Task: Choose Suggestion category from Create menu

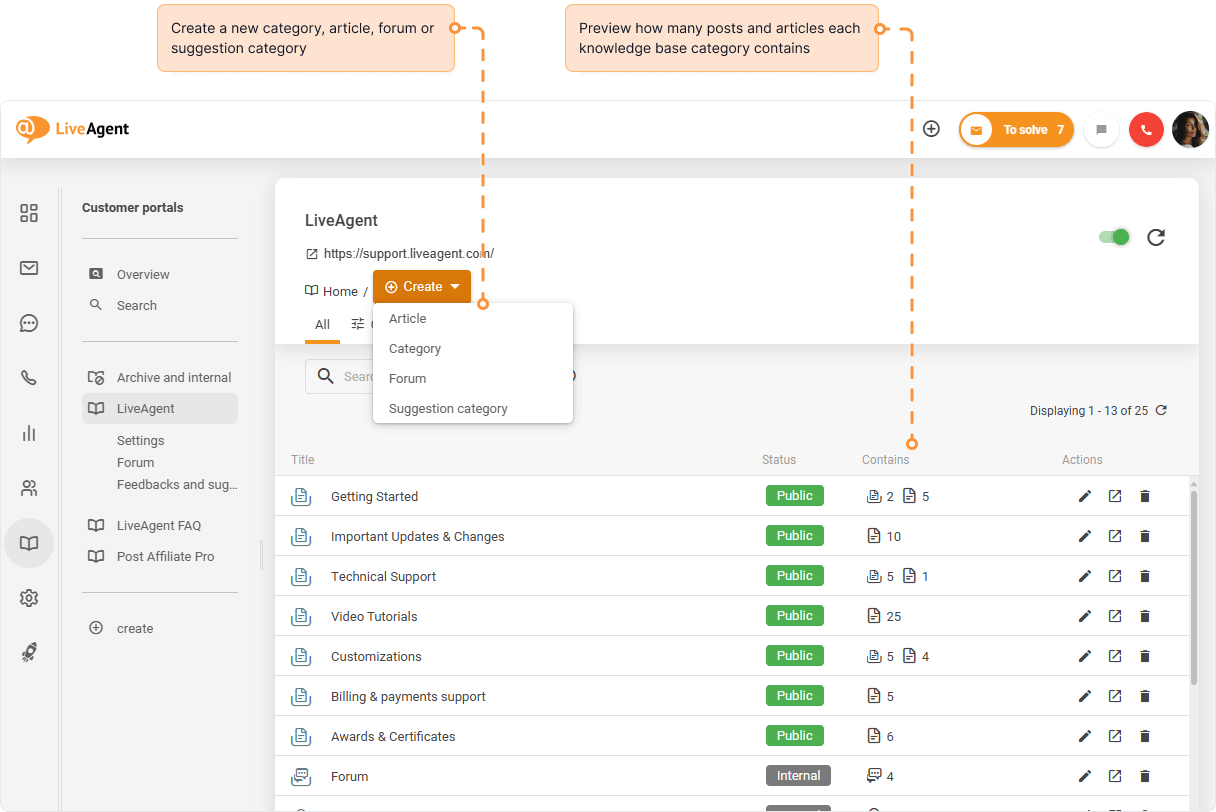Action: pyautogui.click(x=448, y=409)
